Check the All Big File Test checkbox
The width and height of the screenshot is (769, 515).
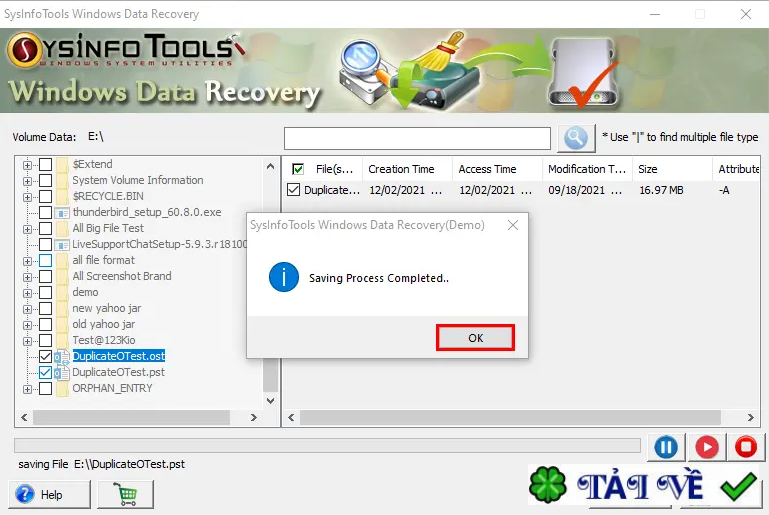(x=45, y=229)
